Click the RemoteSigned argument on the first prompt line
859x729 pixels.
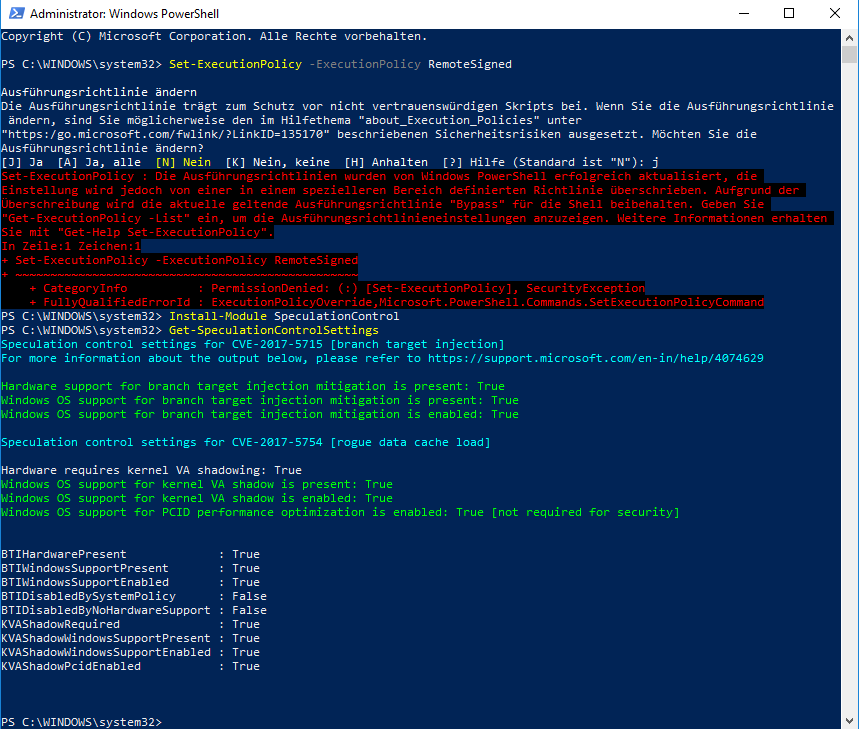coord(470,64)
